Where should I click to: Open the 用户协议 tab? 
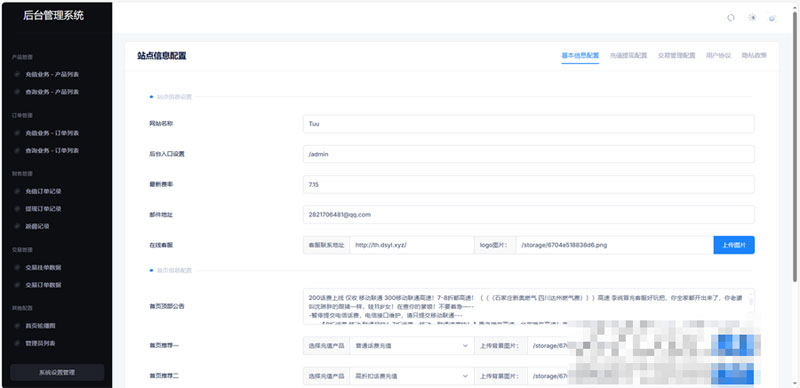click(718, 56)
